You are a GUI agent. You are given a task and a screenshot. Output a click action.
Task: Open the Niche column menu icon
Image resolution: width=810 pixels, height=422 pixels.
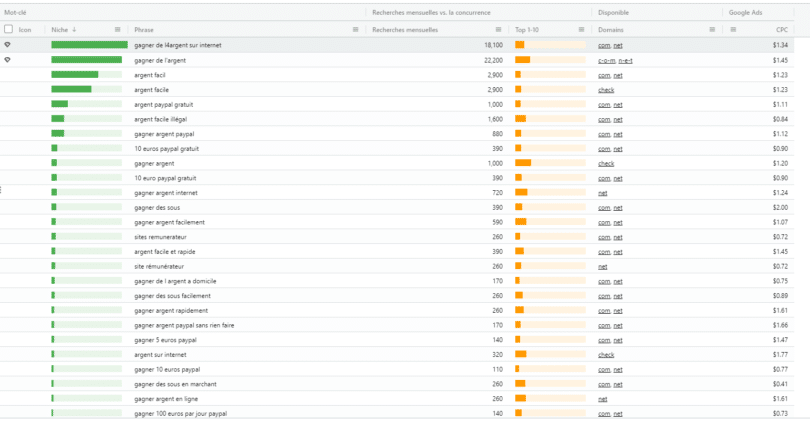[x=117, y=29]
